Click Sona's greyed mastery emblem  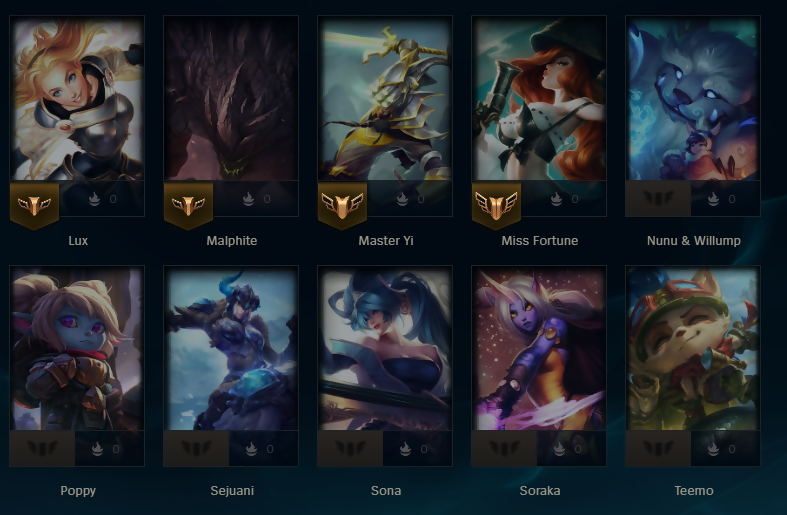tap(350, 448)
